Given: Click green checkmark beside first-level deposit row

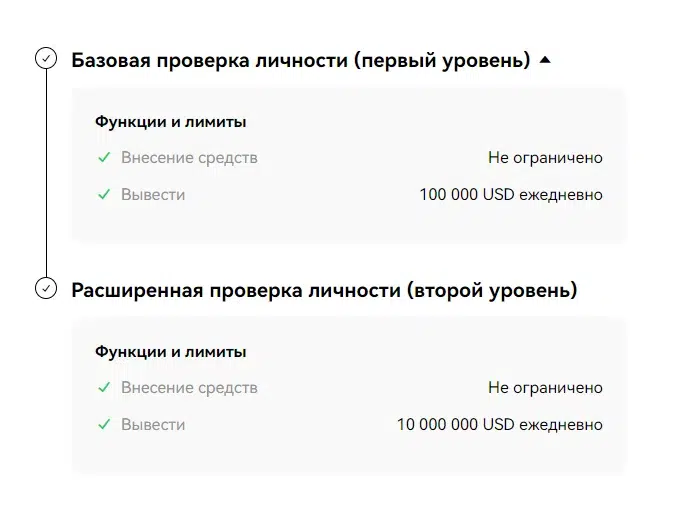Looking at the screenshot, I should 104,157.
